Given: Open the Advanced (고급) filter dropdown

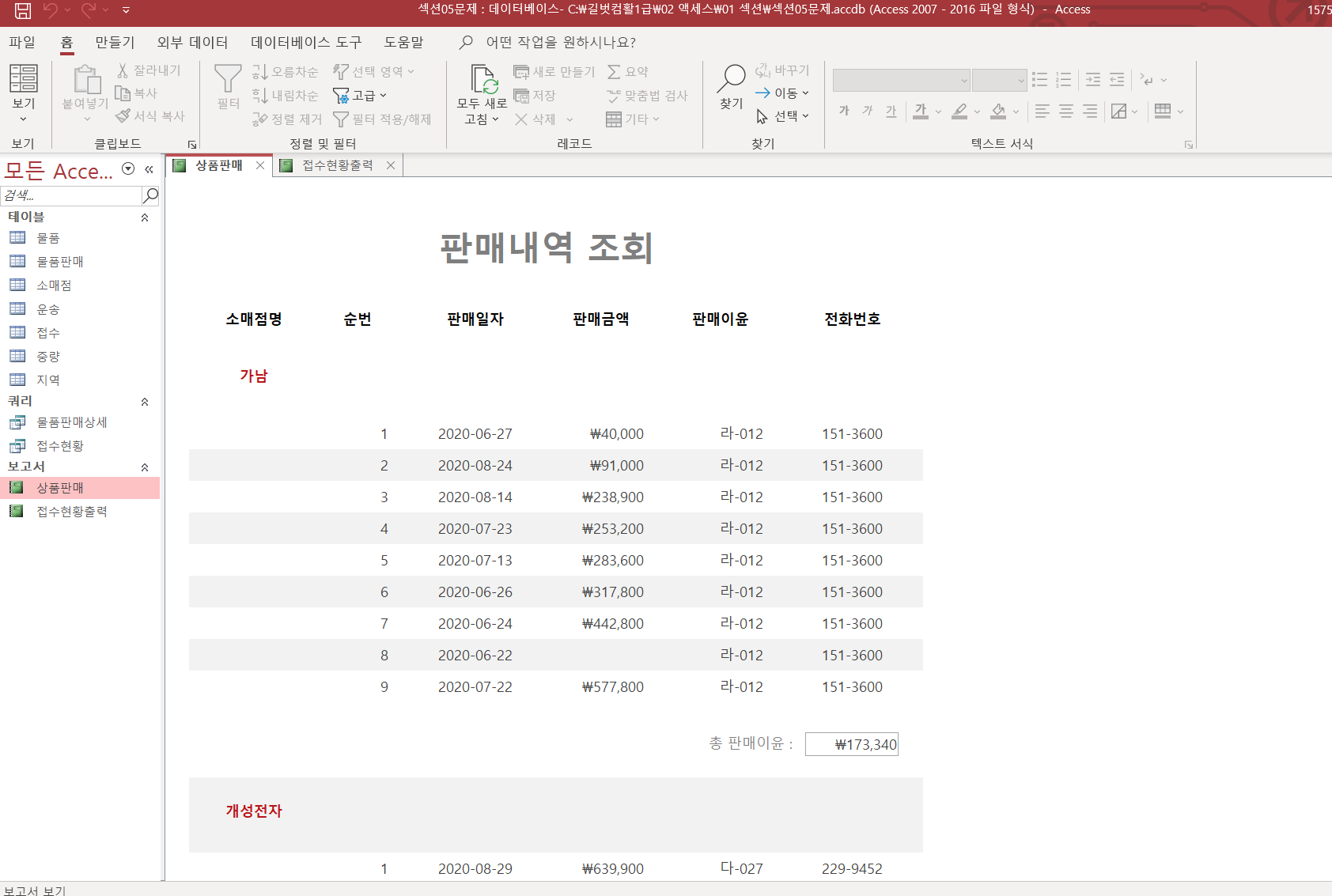Looking at the screenshot, I should pyautogui.click(x=361, y=96).
